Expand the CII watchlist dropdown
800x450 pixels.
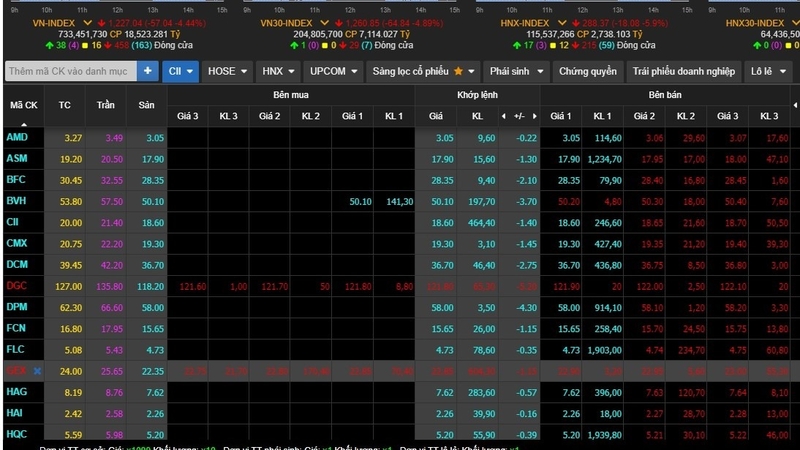pos(181,71)
